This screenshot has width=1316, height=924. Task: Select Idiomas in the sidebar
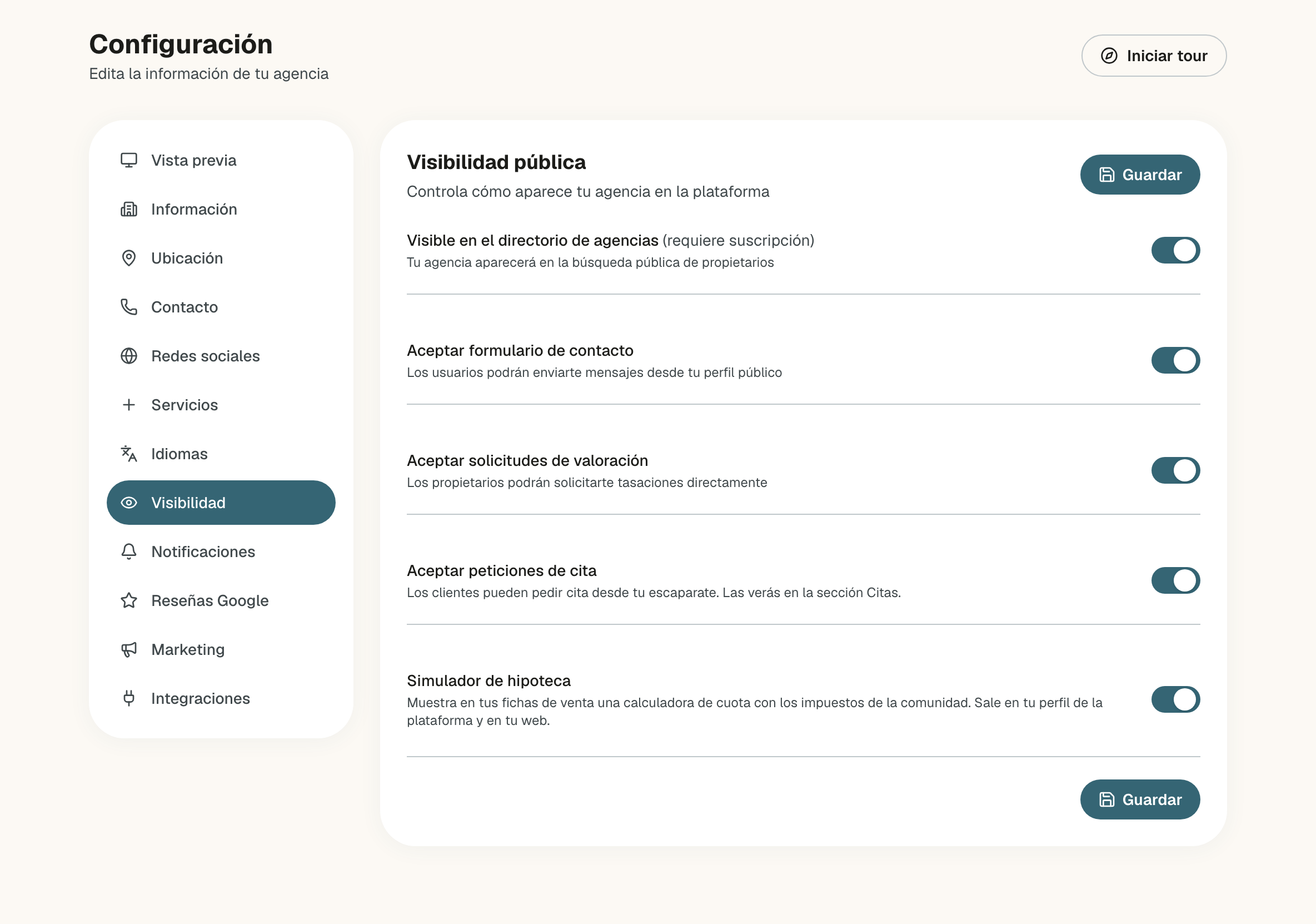[221, 454]
